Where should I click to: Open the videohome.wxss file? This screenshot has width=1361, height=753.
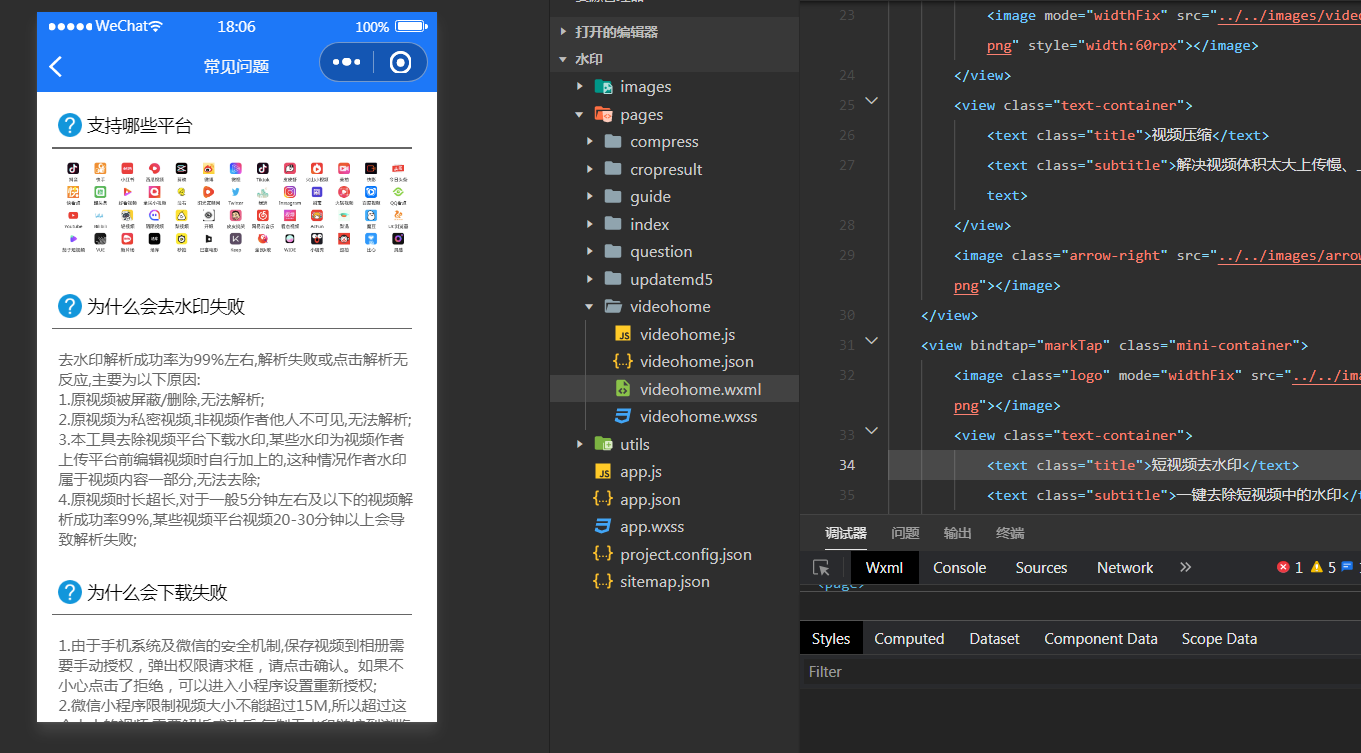[698, 416]
